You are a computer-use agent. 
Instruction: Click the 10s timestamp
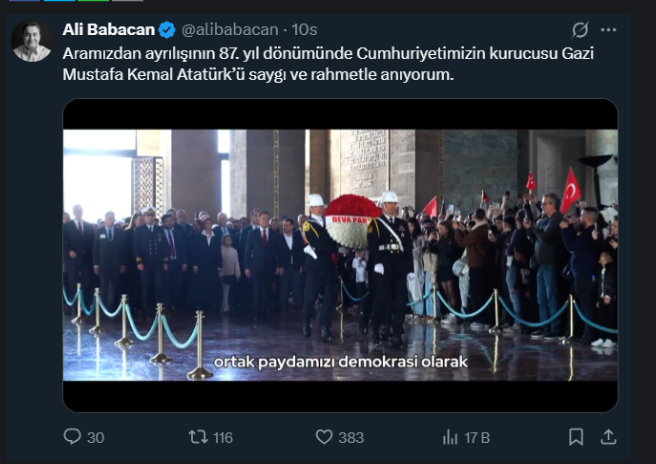pos(304,30)
